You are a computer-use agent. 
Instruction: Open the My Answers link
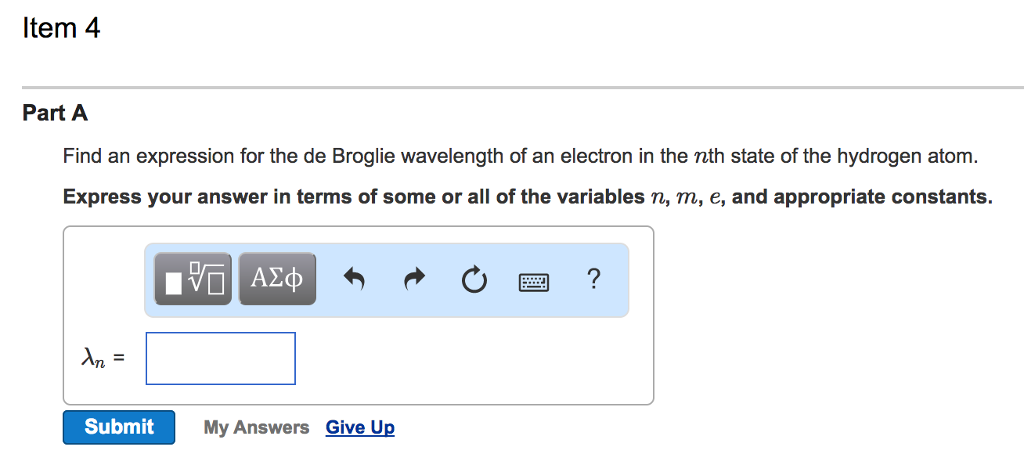click(256, 427)
